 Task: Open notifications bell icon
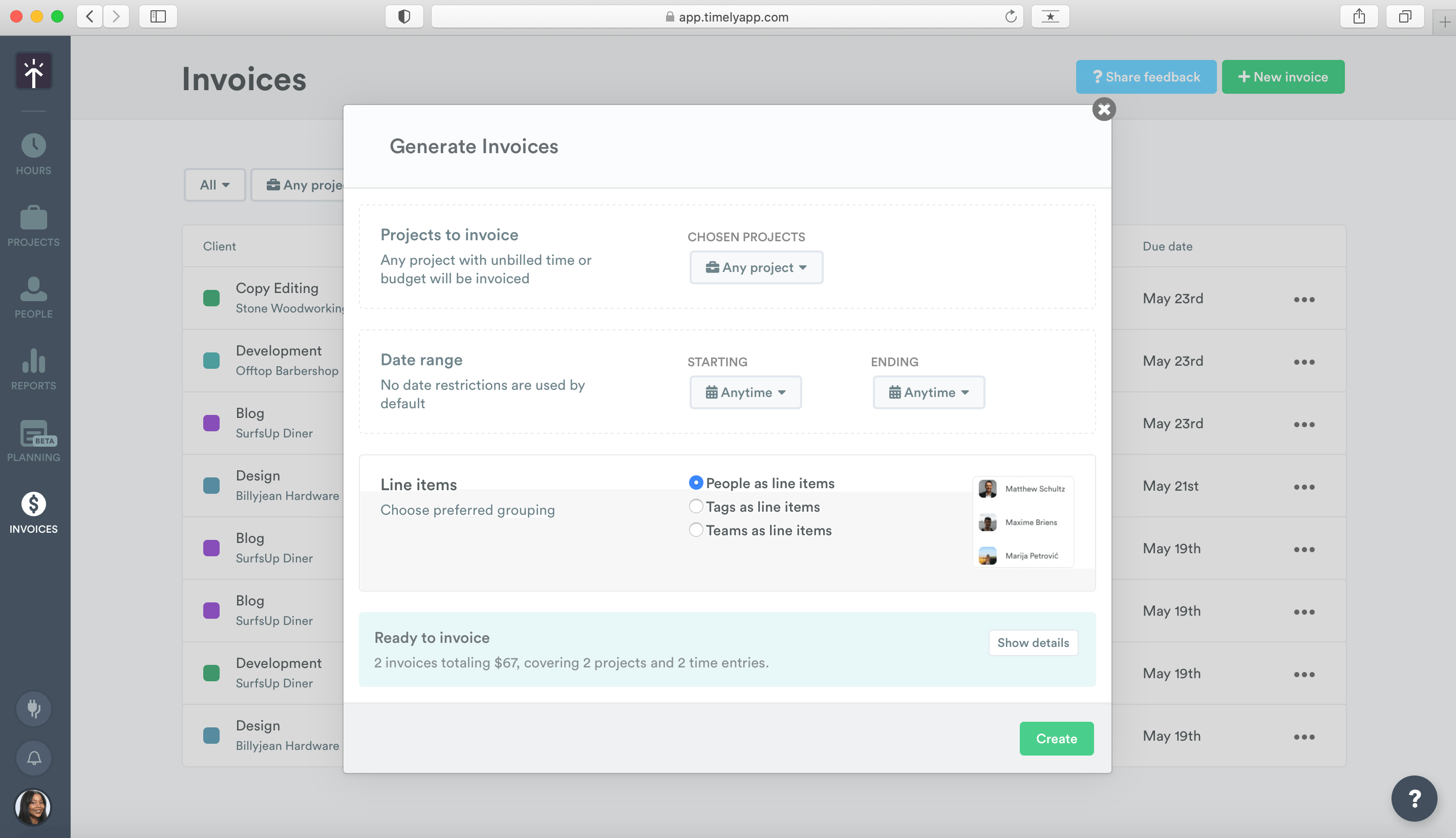[x=33, y=758]
